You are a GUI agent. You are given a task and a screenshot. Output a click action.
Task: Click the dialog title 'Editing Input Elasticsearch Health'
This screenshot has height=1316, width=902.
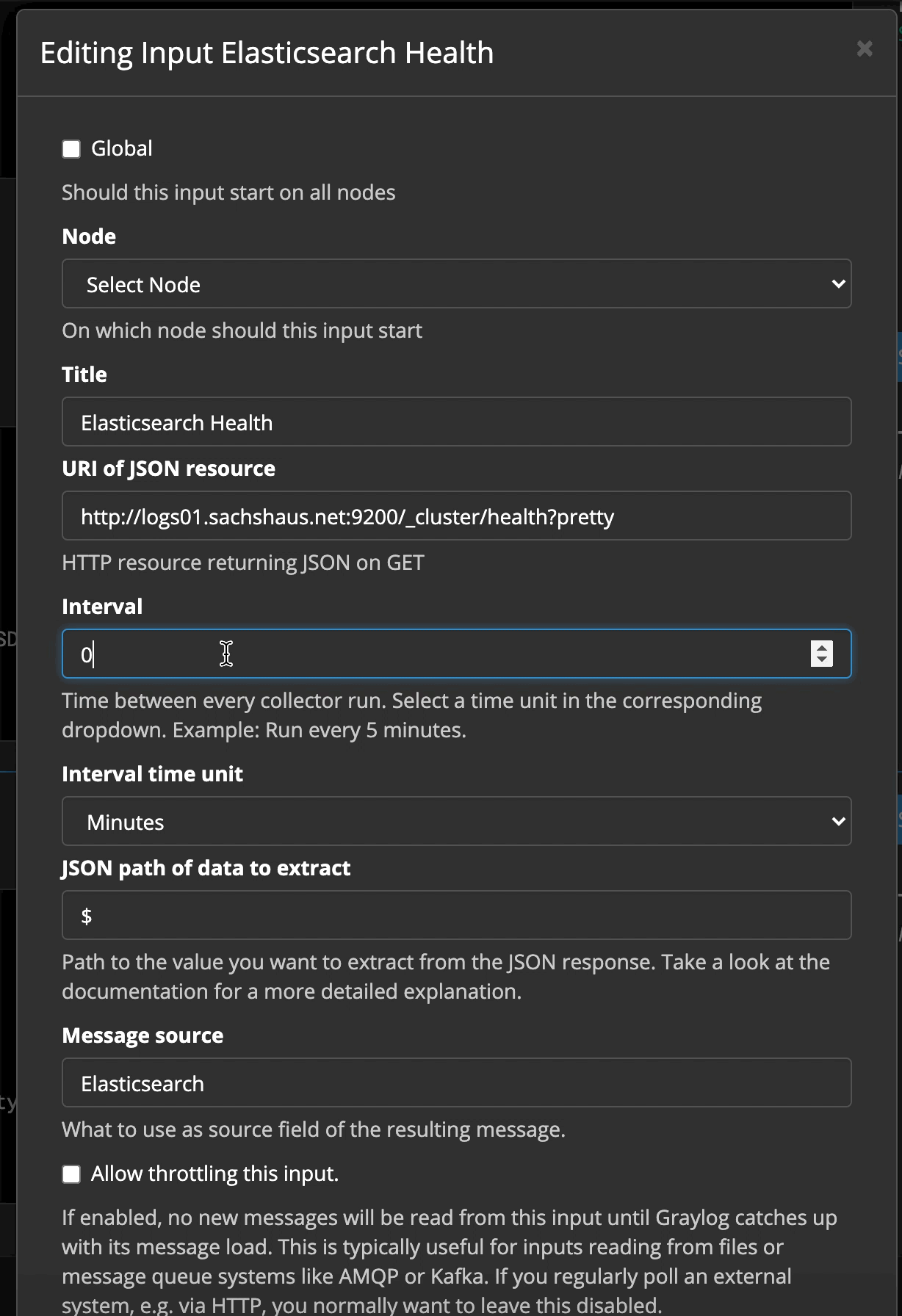pyautogui.click(x=267, y=53)
